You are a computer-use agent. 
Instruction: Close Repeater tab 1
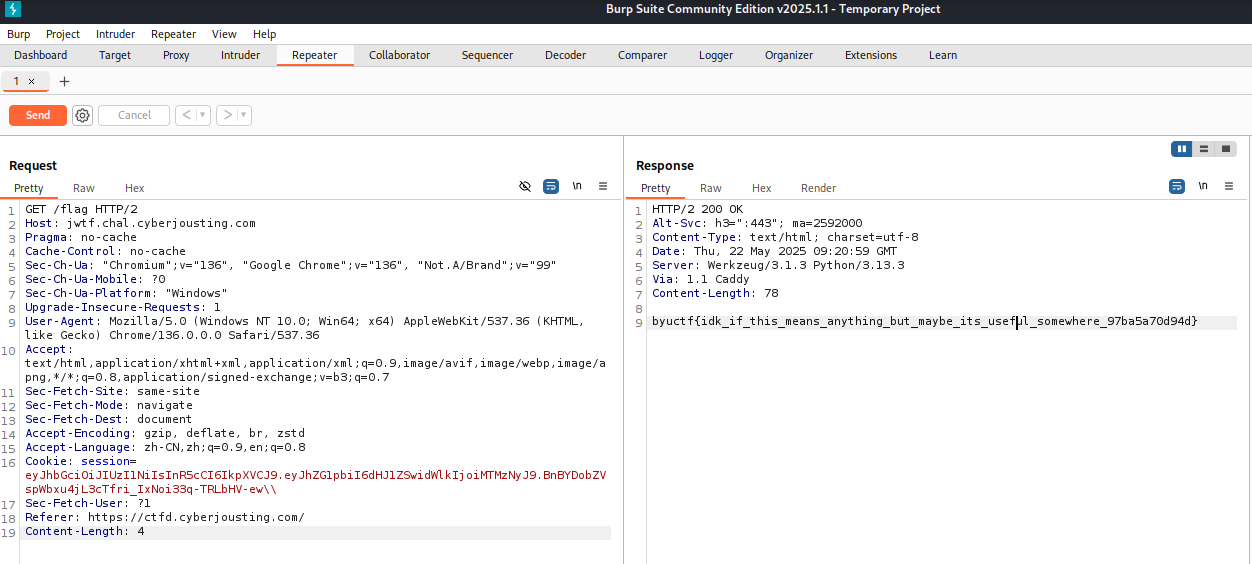pyautogui.click(x=31, y=81)
